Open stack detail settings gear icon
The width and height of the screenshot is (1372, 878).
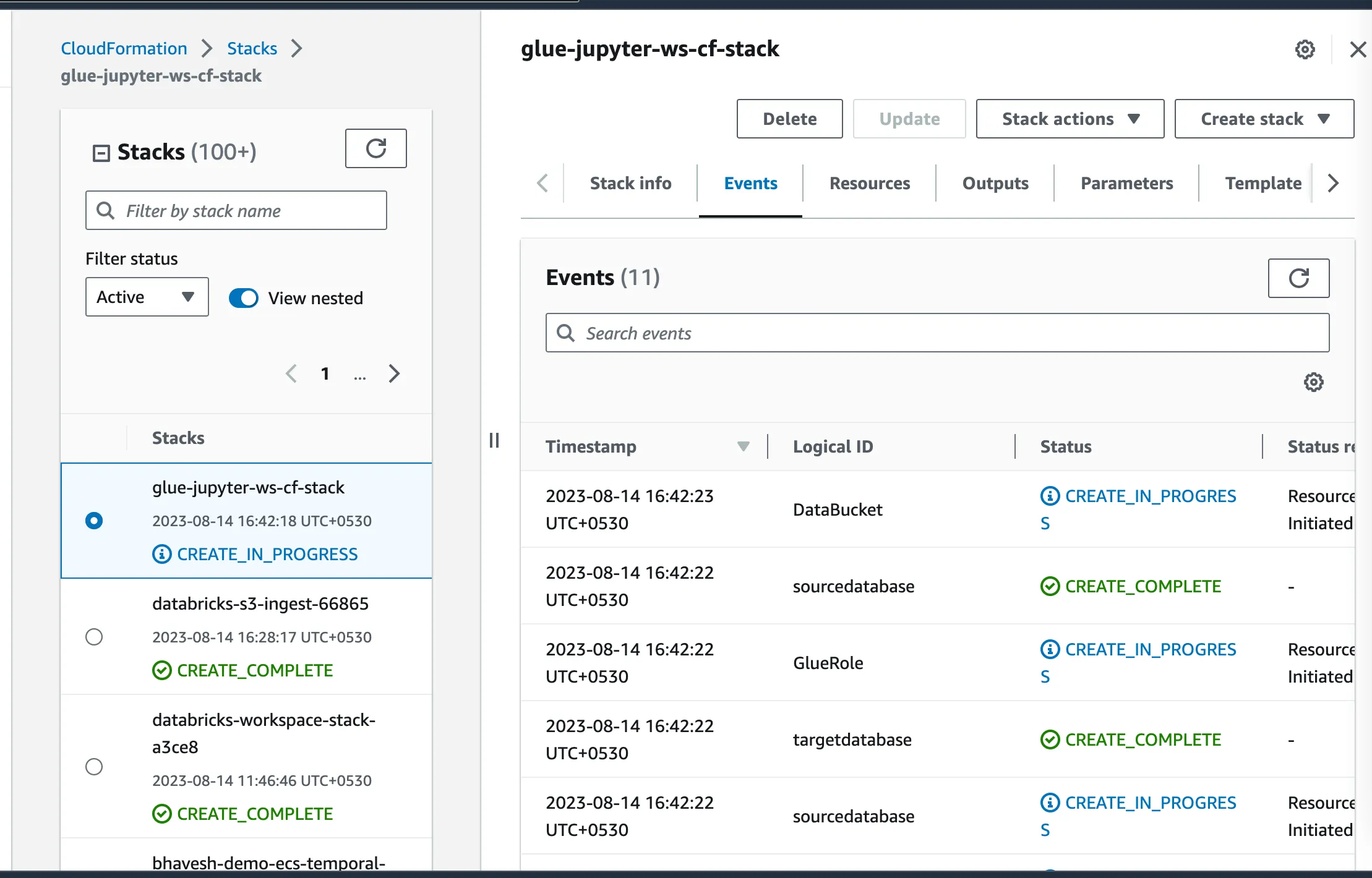tap(1305, 49)
